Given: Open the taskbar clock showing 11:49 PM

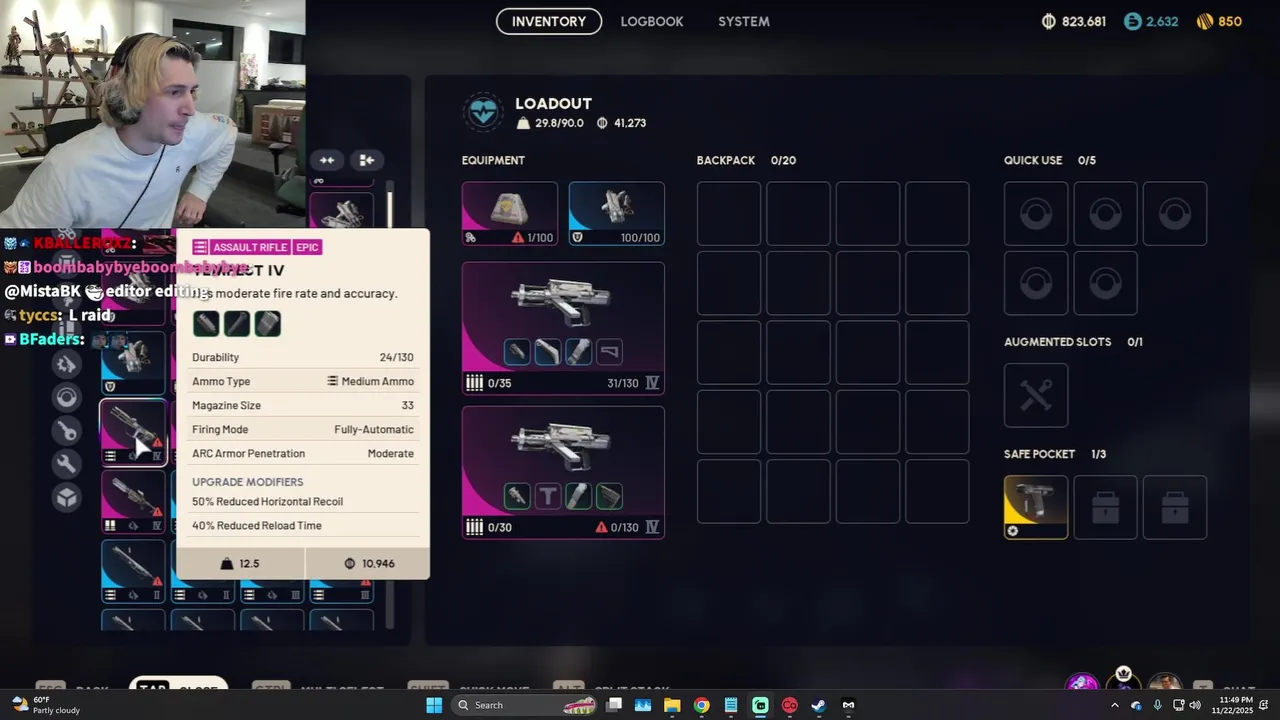Looking at the screenshot, I should pos(1233,705).
